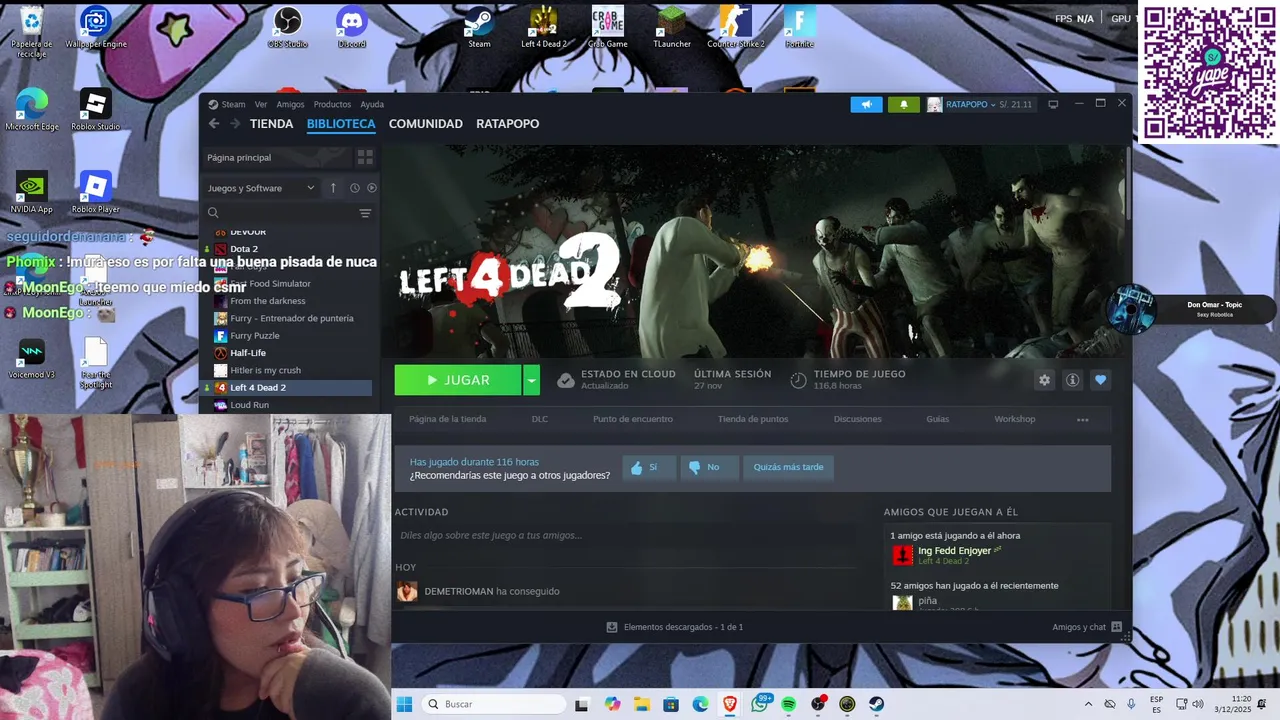Show hidden system tray icons chevron
This screenshot has width=1280, height=720.
click(1088, 704)
